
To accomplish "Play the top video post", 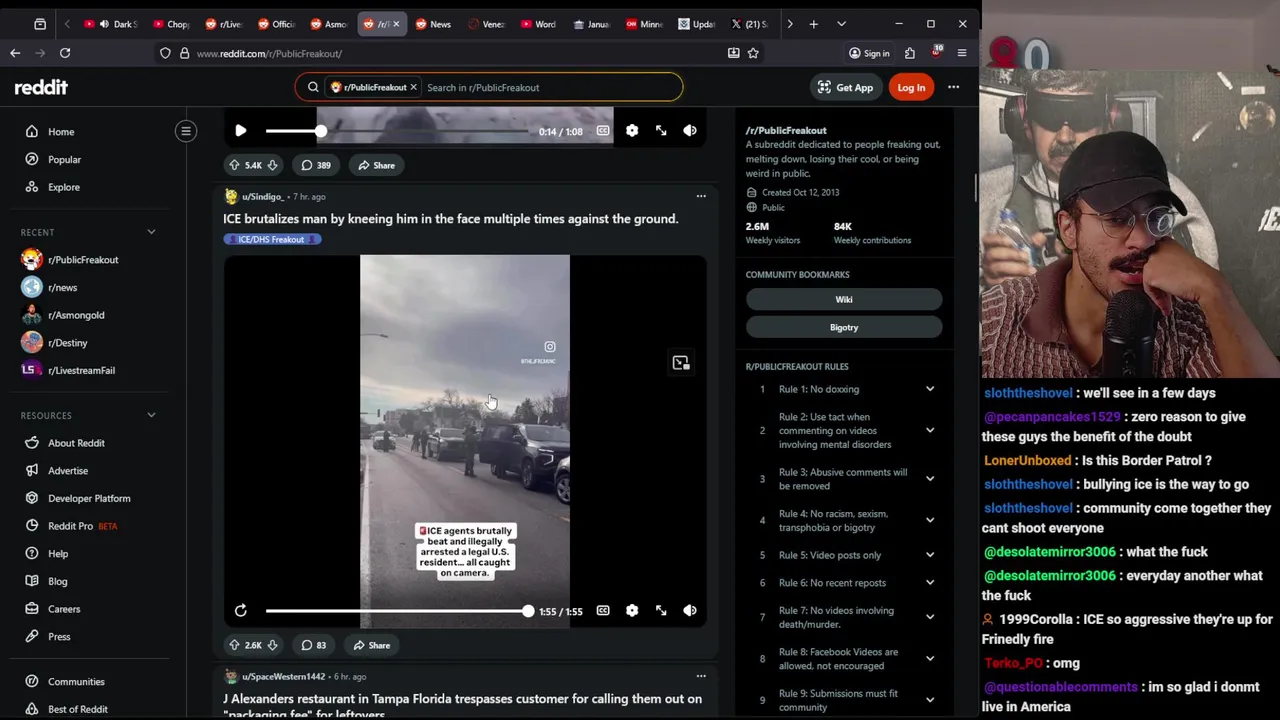I will [x=240, y=131].
